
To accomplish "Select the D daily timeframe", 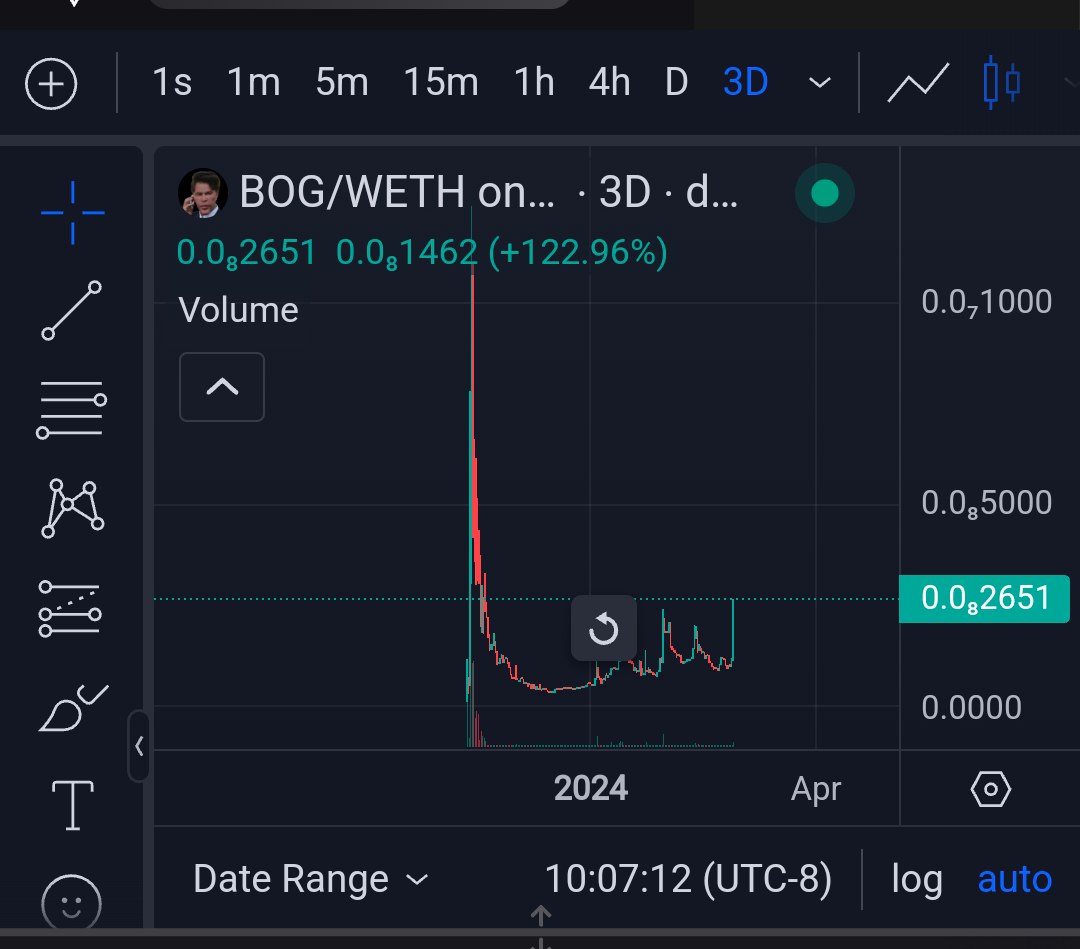I will click(676, 83).
